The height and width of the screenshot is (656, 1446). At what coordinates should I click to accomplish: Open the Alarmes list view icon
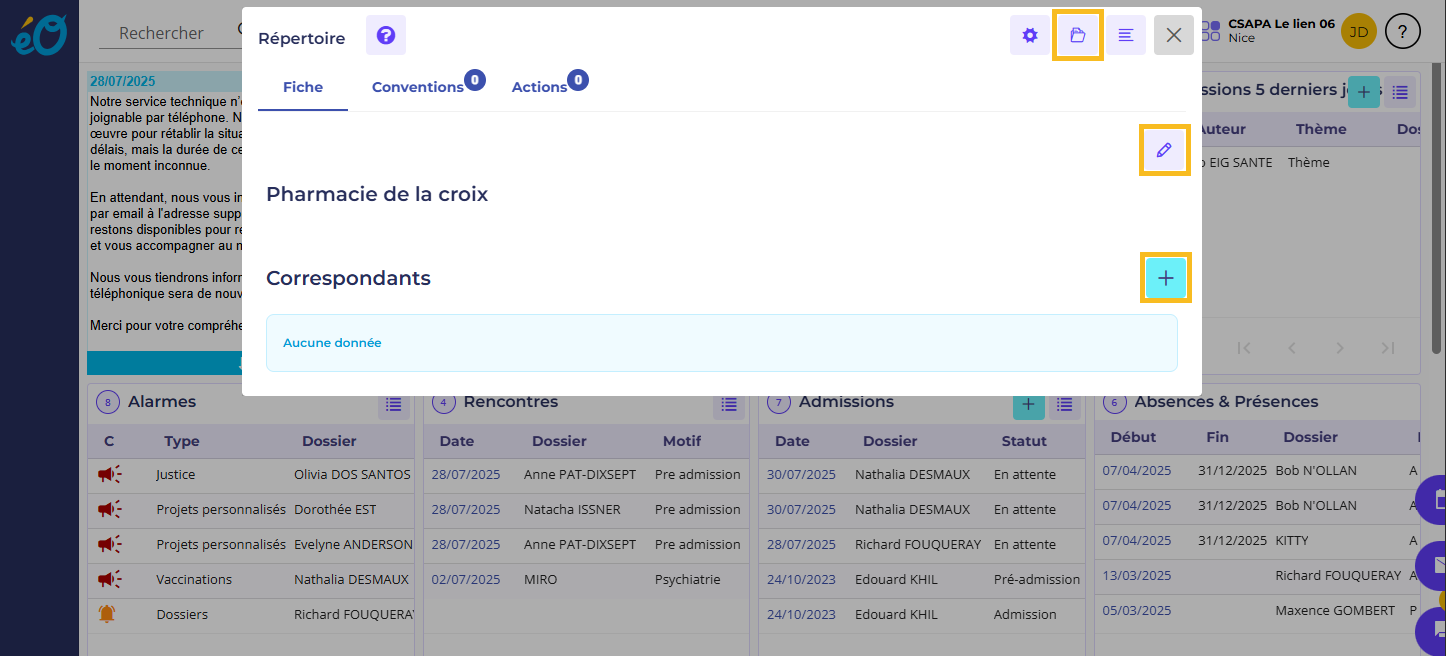tap(394, 404)
